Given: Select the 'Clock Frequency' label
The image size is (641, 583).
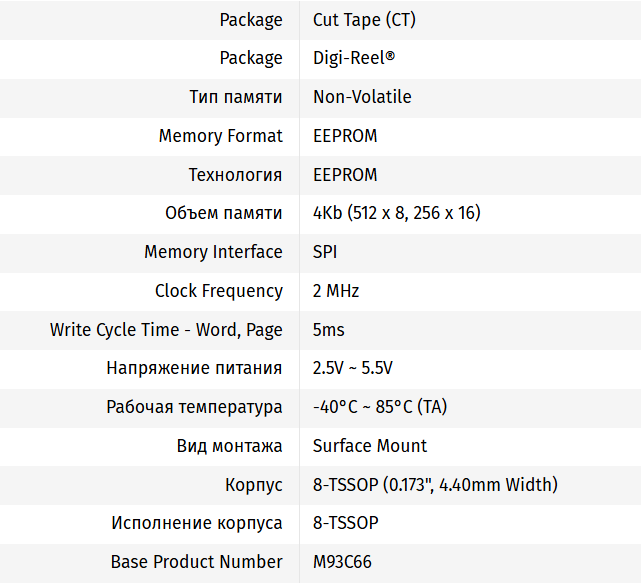Looking at the screenshot, I should (x=219, y=291).
